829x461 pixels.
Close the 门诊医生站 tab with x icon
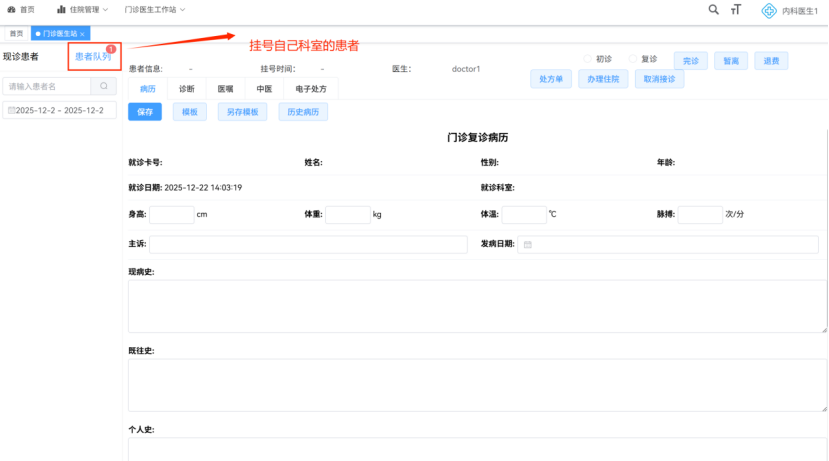pyautogui.click(x=82, y=34)
